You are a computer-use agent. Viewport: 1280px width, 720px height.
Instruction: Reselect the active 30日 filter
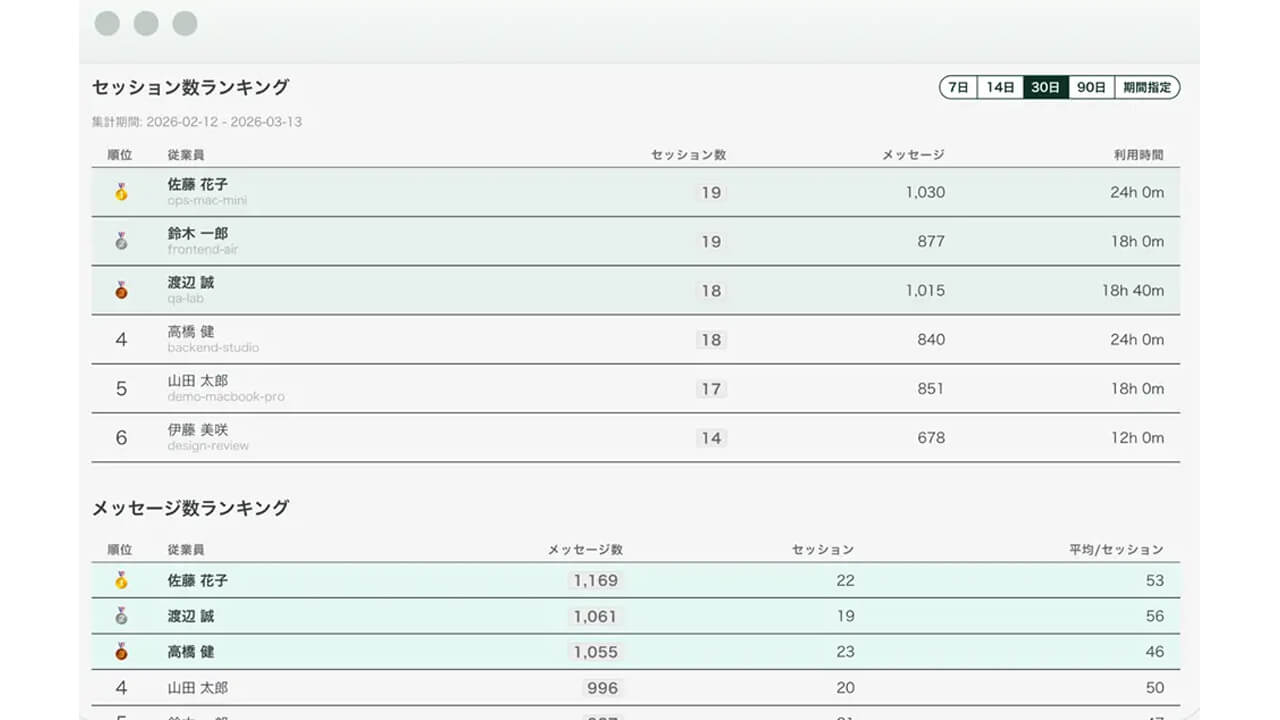(1045, 87)
